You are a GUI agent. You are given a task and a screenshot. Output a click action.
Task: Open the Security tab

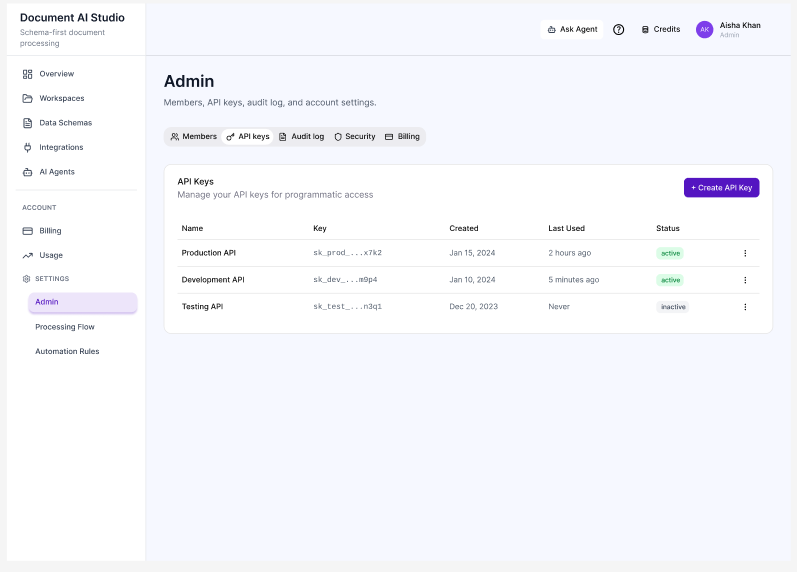pos(355,137)
